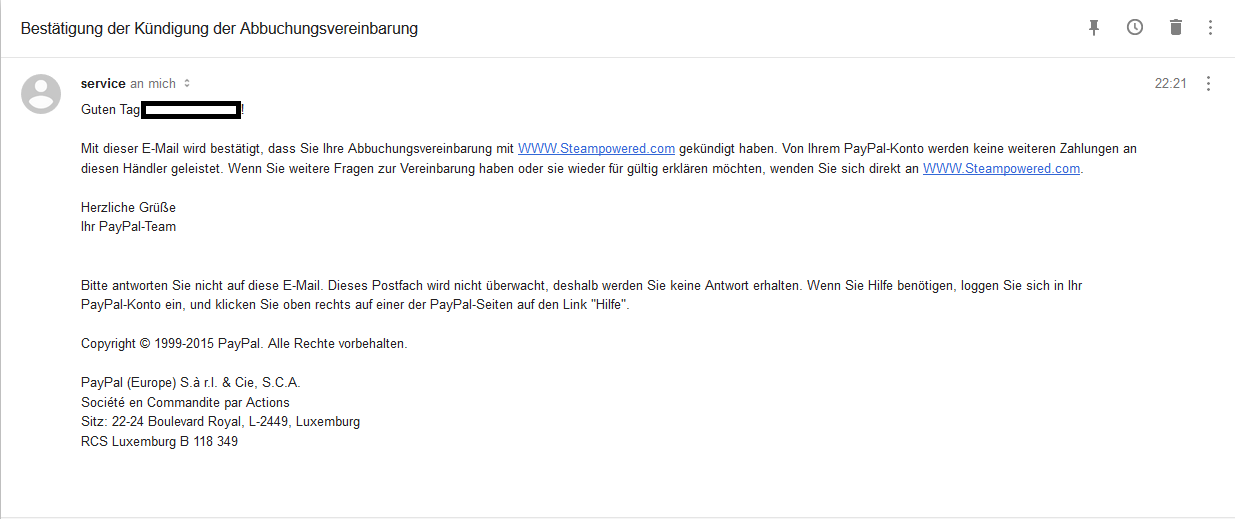The width and height of the screenshot is (1235, 519).
Task: Click the 'an mich' recipient label
Action: pyautogui.click(x=153, y=84)
